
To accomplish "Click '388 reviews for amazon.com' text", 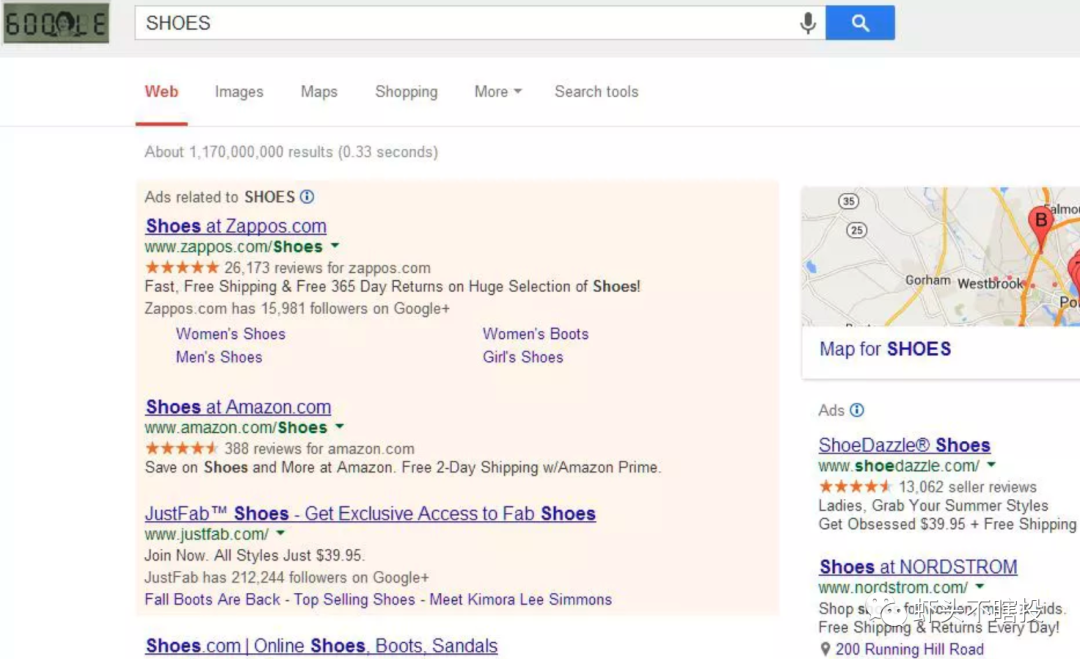I will click(x=320, y=449).
